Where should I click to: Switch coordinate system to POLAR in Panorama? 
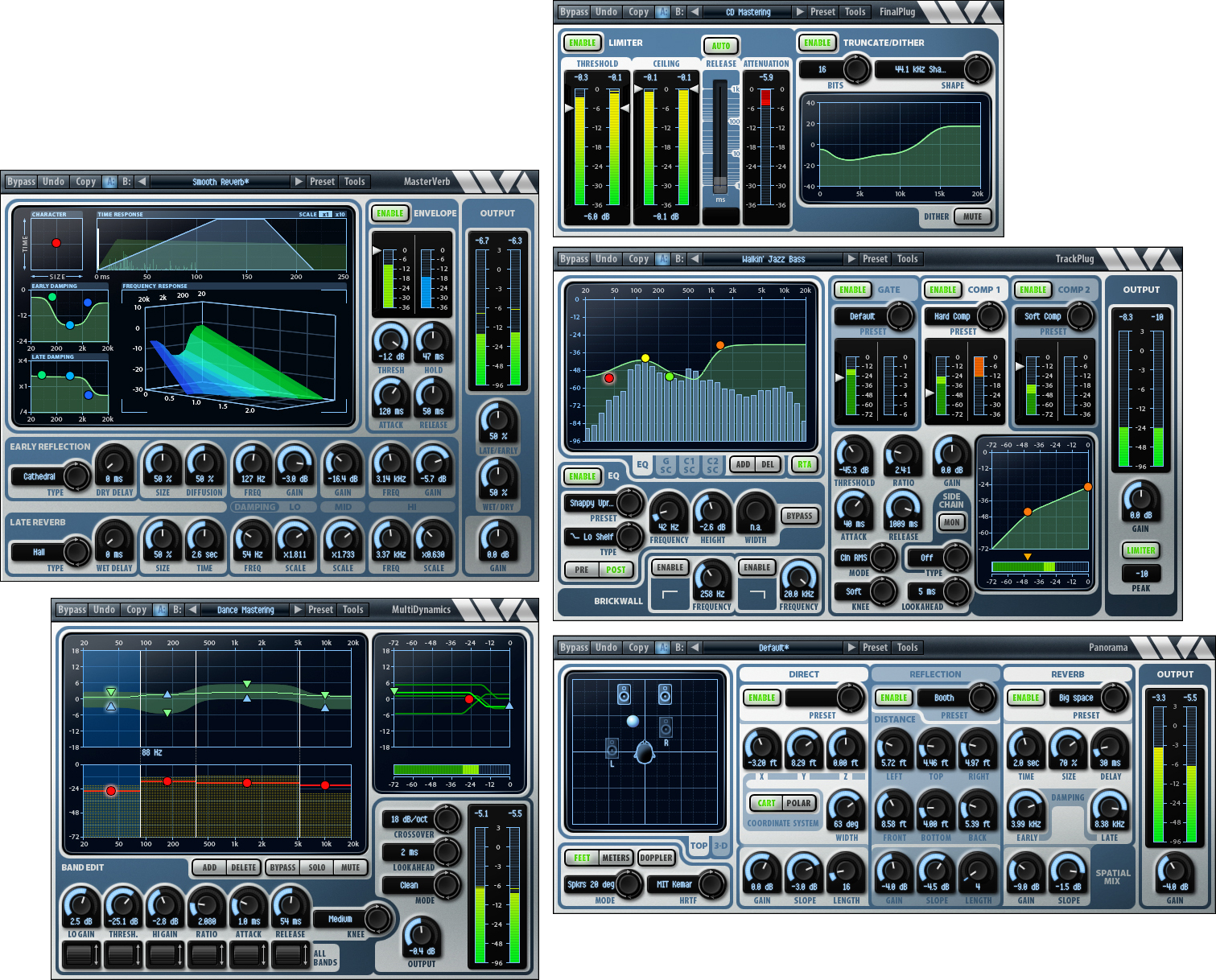pyautogui.click(x=799, y=803)
